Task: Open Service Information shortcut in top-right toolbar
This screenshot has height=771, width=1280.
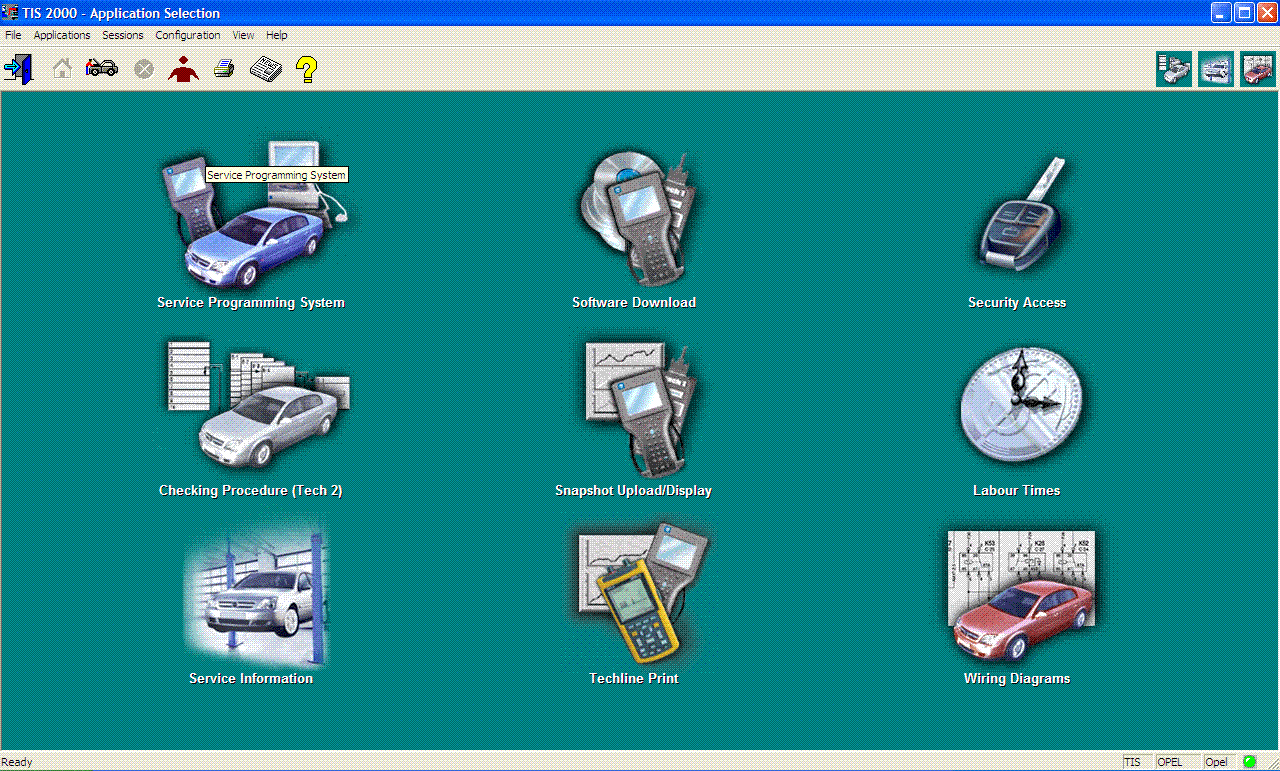Action: pyautogui.click(x=1216, y=69)
